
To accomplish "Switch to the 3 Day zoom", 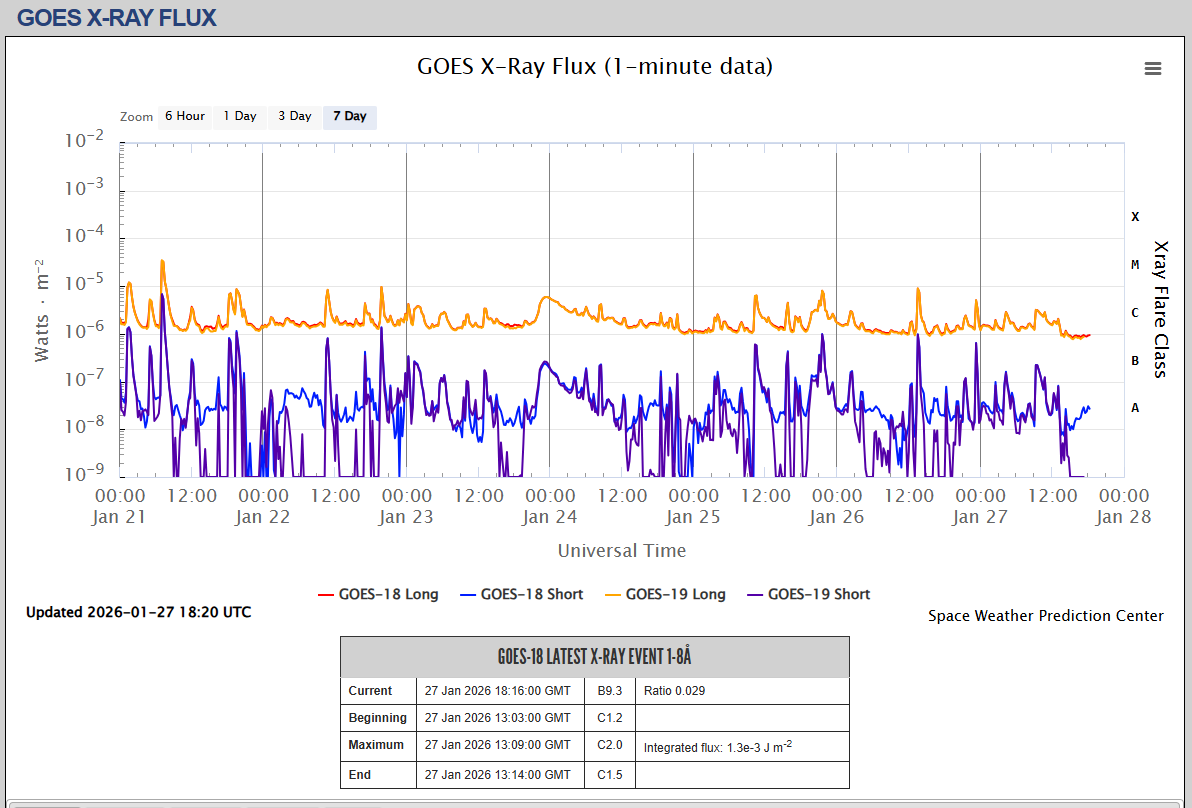I will (295, 116).
